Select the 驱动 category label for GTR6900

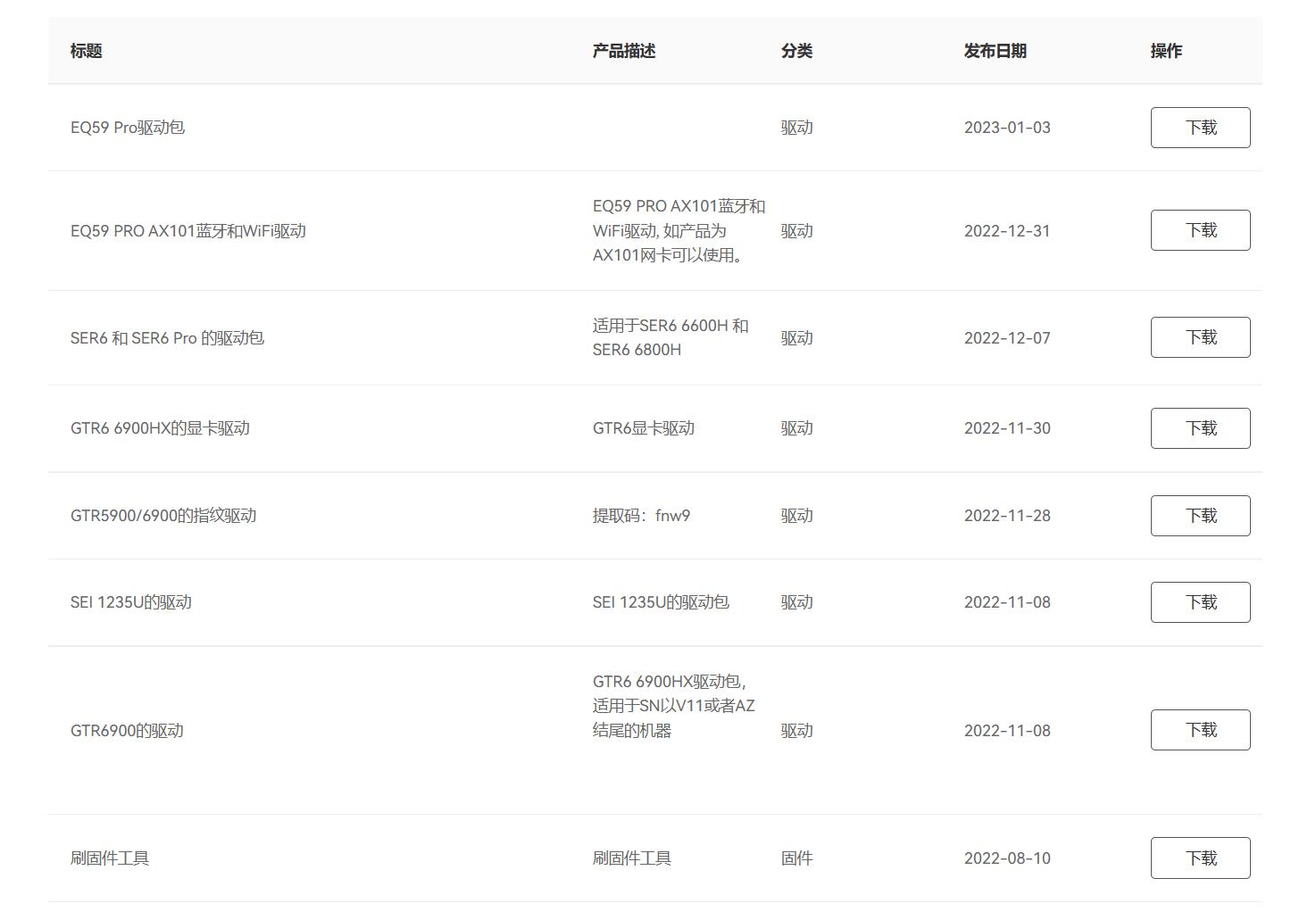pos(796,729)
